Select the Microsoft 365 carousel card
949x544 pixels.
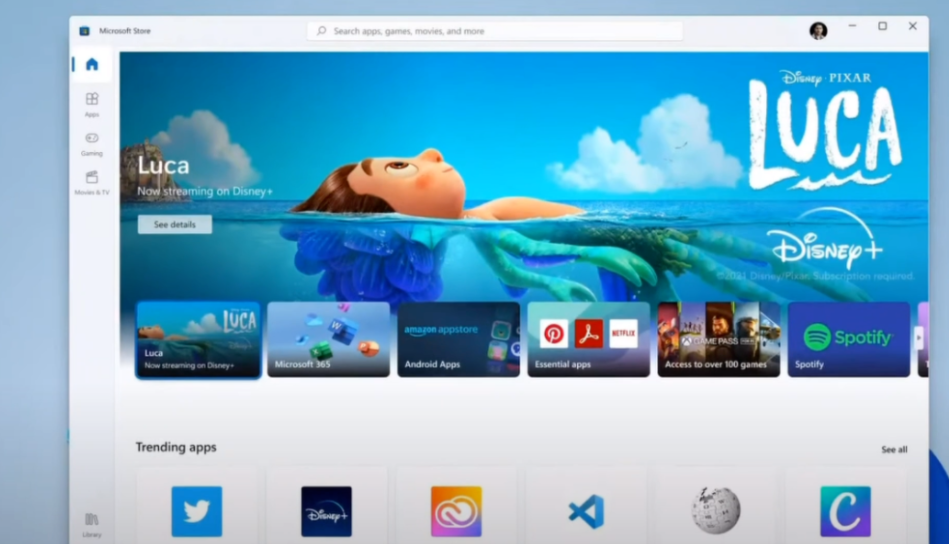(x=329, y=339)
